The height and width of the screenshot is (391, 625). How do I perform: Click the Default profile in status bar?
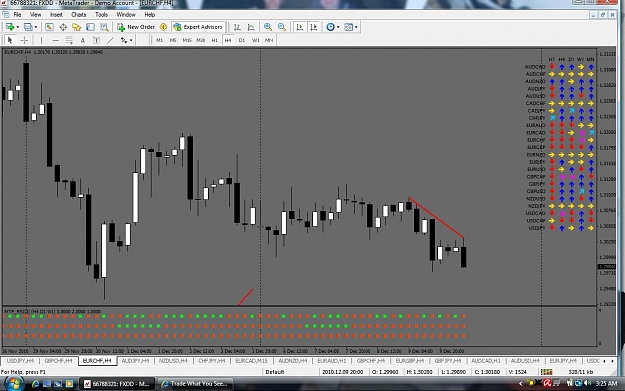[x=275, y=372]
